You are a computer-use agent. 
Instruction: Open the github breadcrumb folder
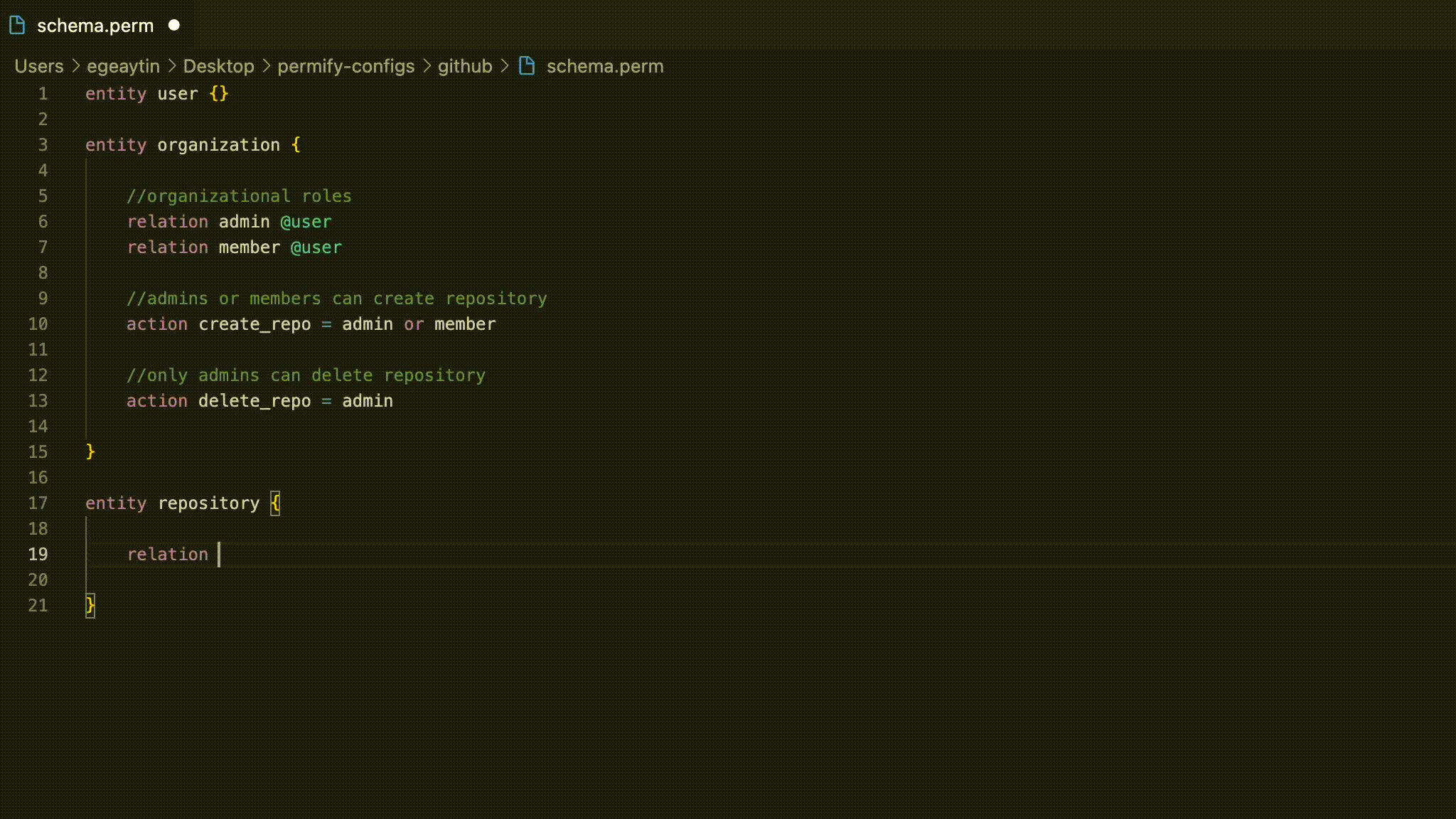coord(465,66)
